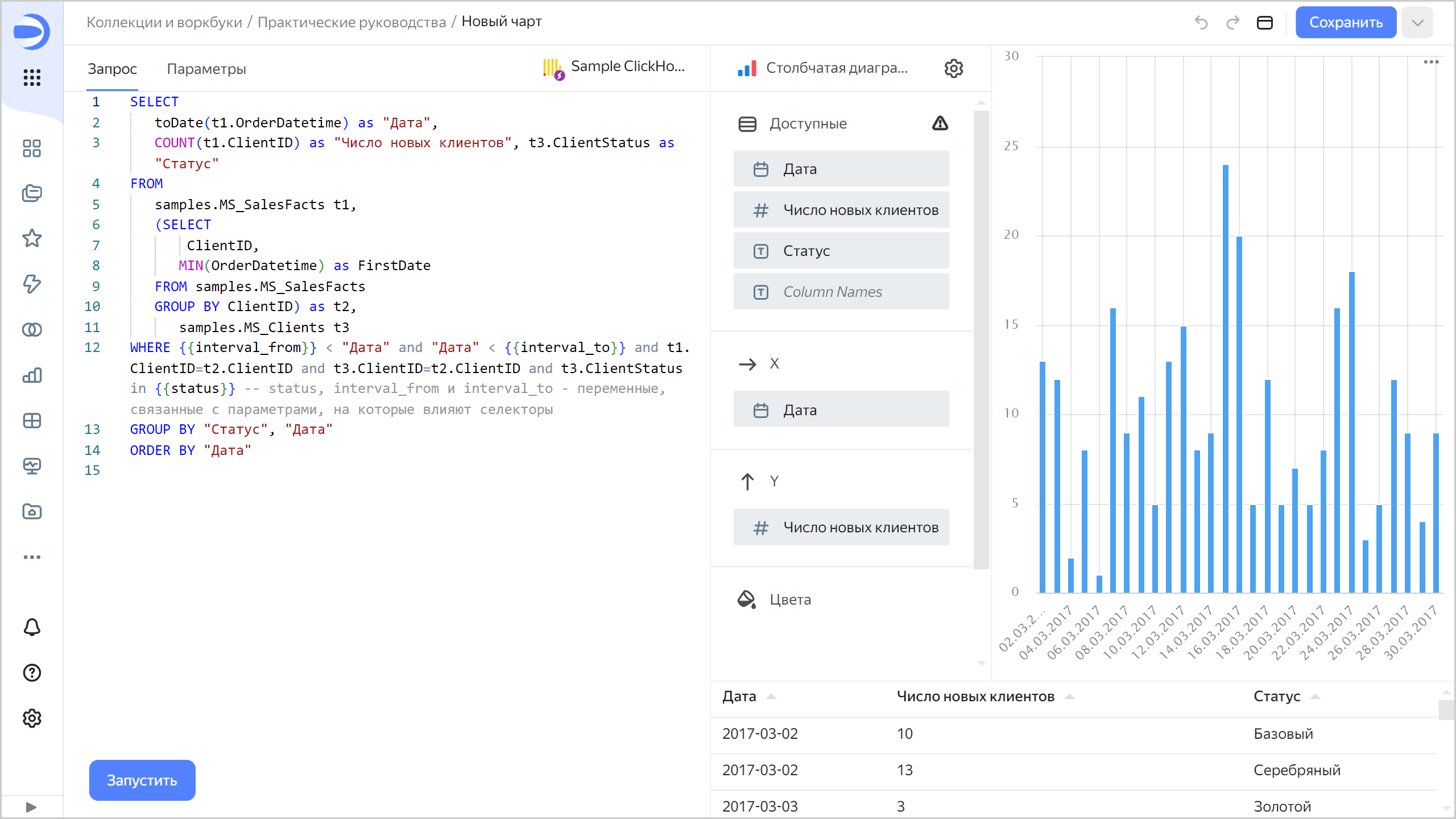
Task: Open chart visualization settings gear
Action: click(954, 68)
